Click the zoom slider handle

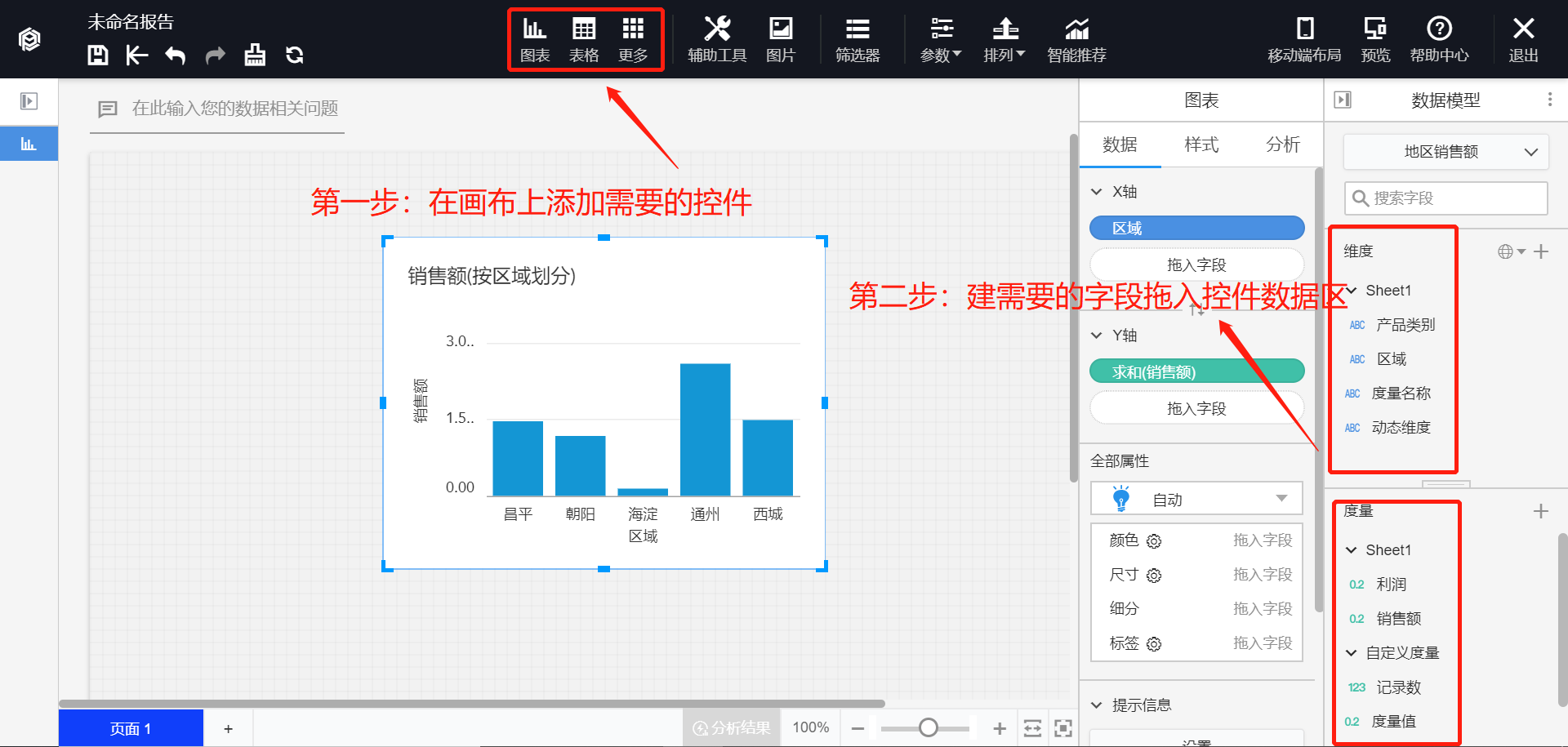(928, 727)
